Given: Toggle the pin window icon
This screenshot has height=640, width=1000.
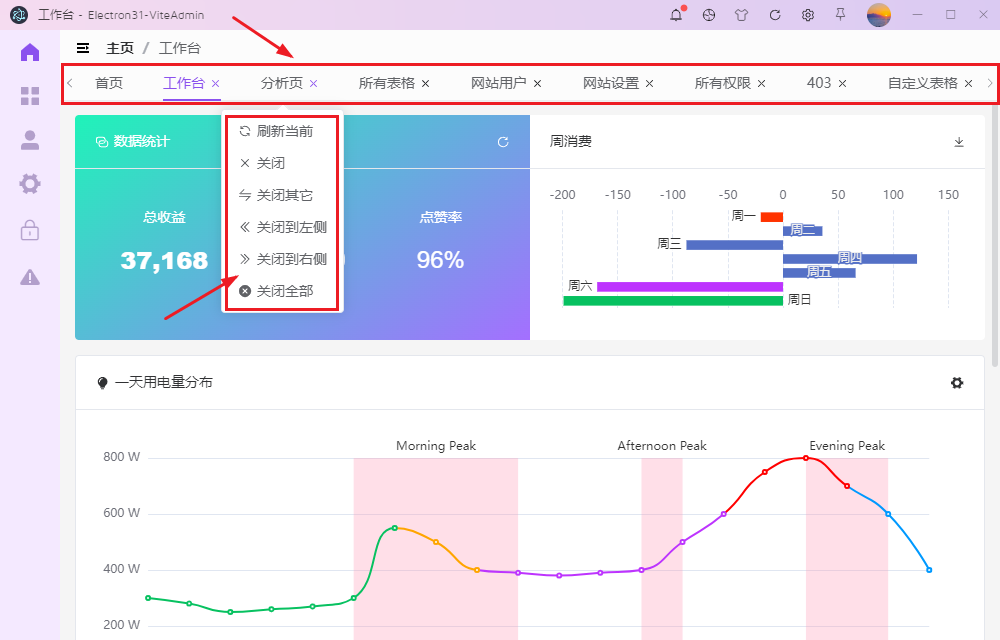Looking at the screenshot, I should (x=841, y=14).
